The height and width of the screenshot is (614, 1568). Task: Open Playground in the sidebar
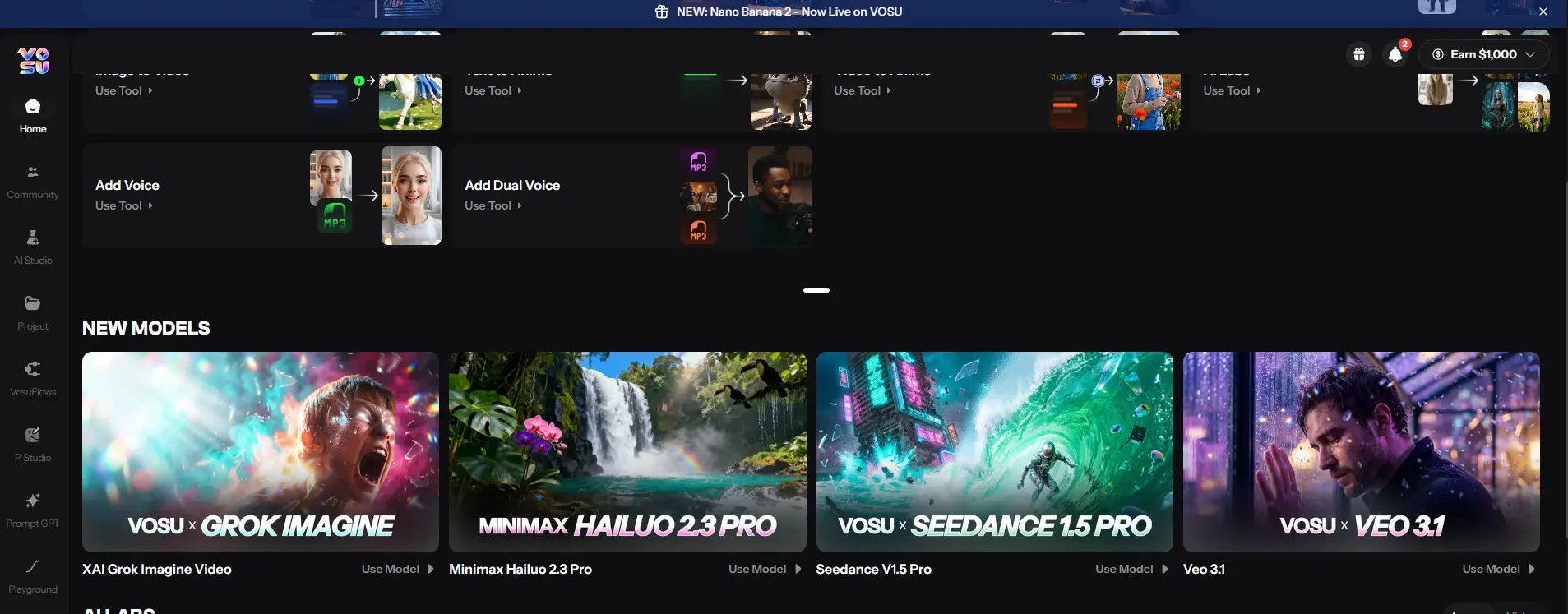click(33, 576)
